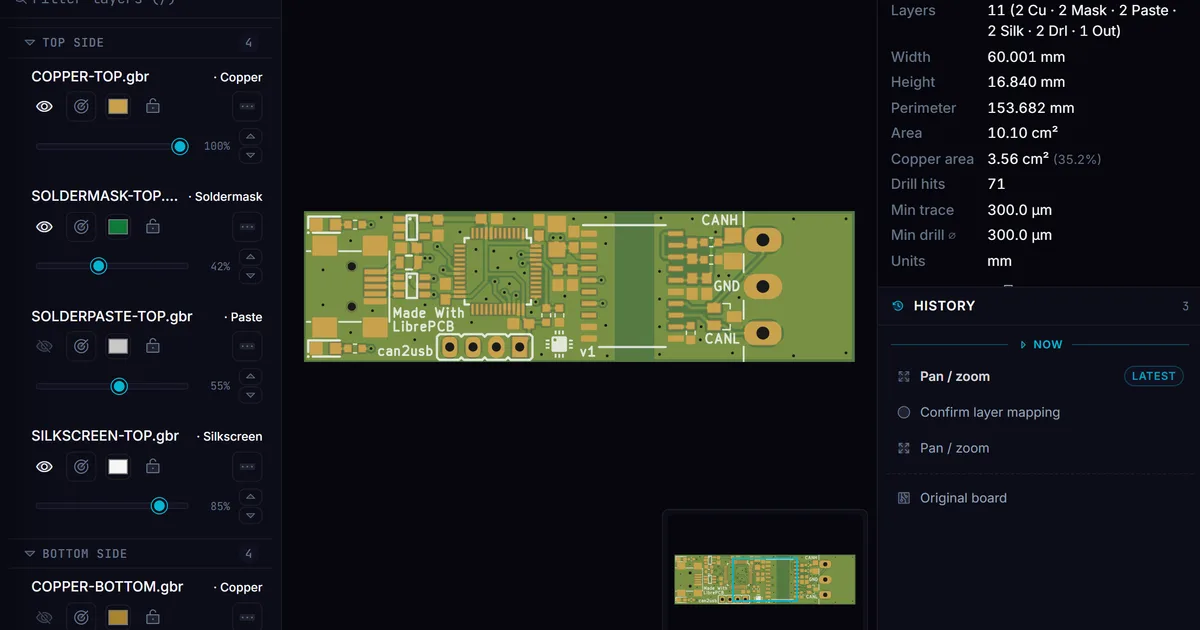Move SOLDERMASK-TOP layer up with arrow

point(251,257)
